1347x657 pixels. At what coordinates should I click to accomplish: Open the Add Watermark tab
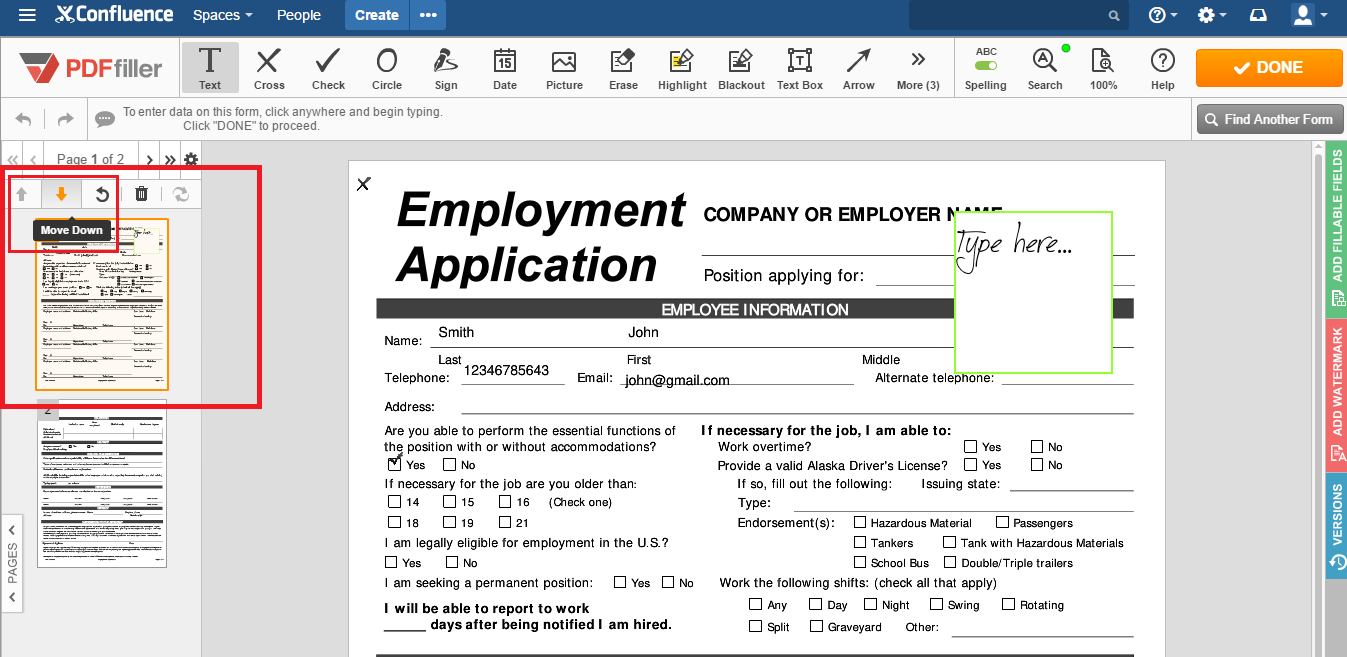(1337, 395)
